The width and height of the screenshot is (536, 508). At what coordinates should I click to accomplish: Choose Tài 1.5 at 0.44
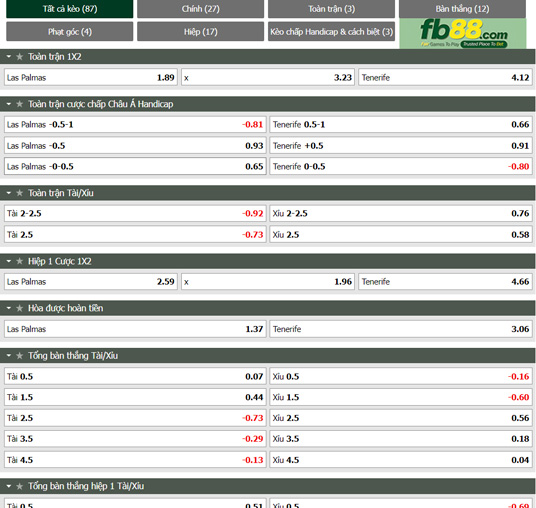[135, 397]
